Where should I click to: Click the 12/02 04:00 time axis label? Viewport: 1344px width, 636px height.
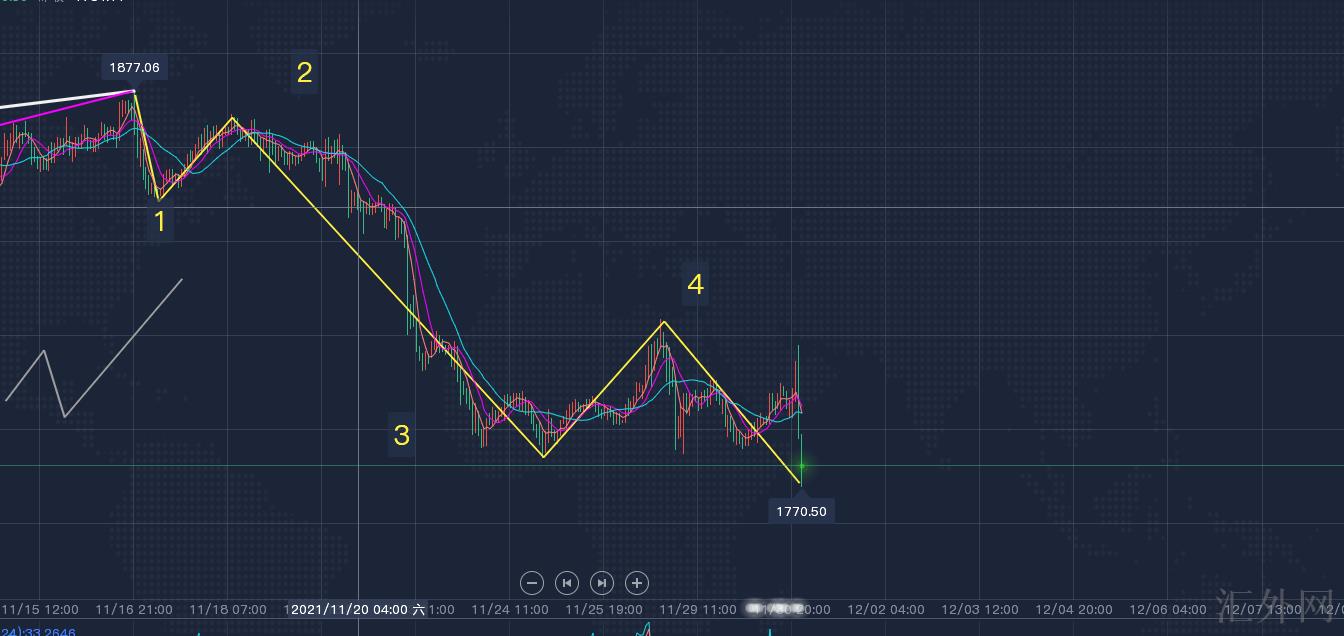coord(886,609)
